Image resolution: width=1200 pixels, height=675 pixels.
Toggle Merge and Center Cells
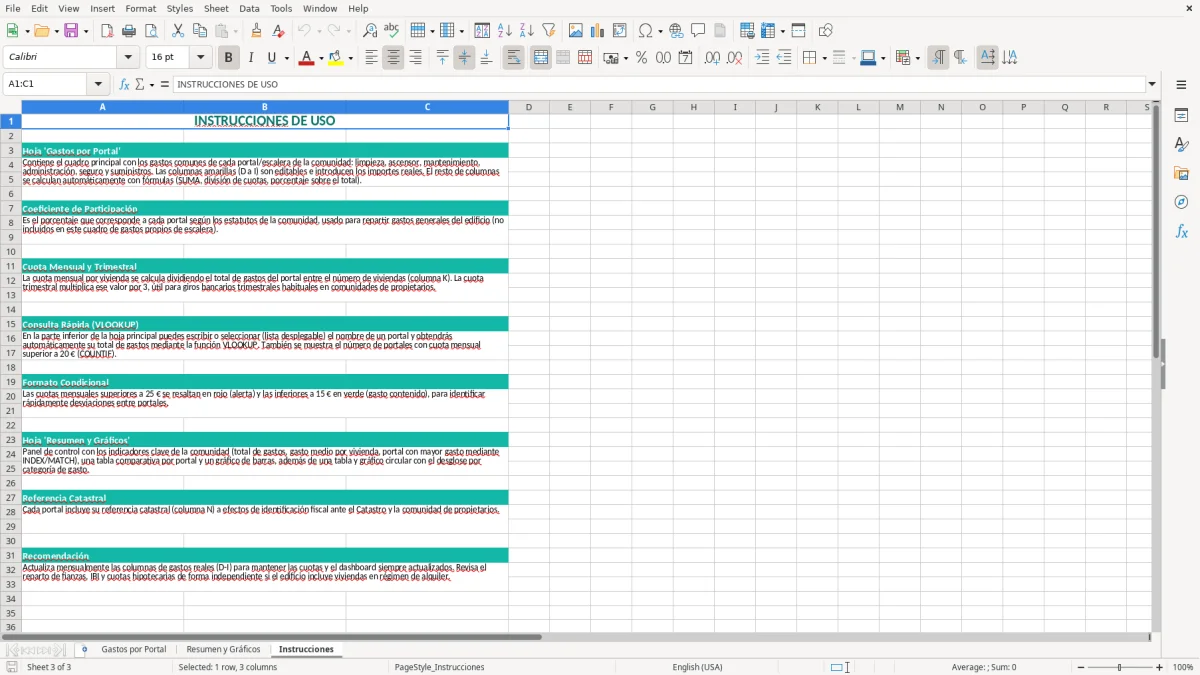click(541, 58)
